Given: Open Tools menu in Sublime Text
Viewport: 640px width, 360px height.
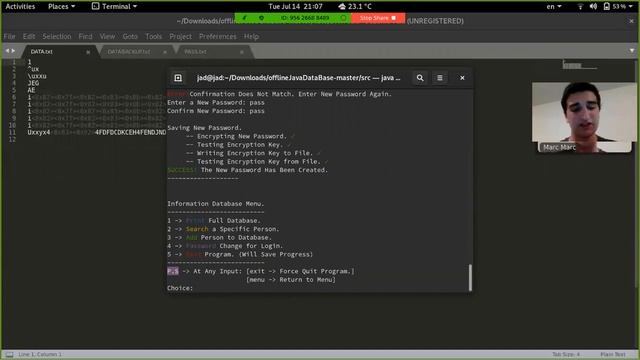Looking at the screenshot, I should (x=153, y=36).
